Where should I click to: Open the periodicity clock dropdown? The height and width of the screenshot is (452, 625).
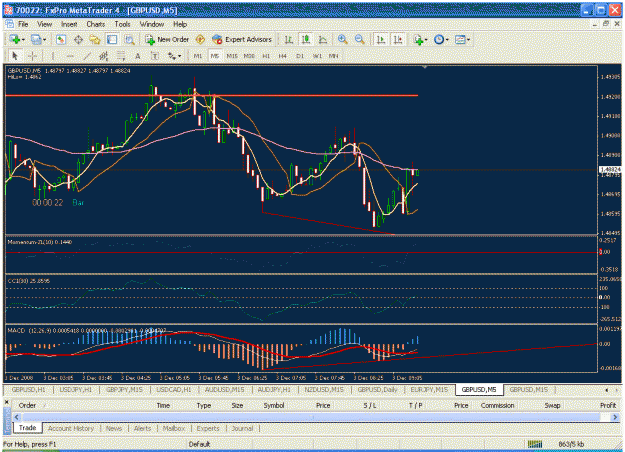coord(441,39)
